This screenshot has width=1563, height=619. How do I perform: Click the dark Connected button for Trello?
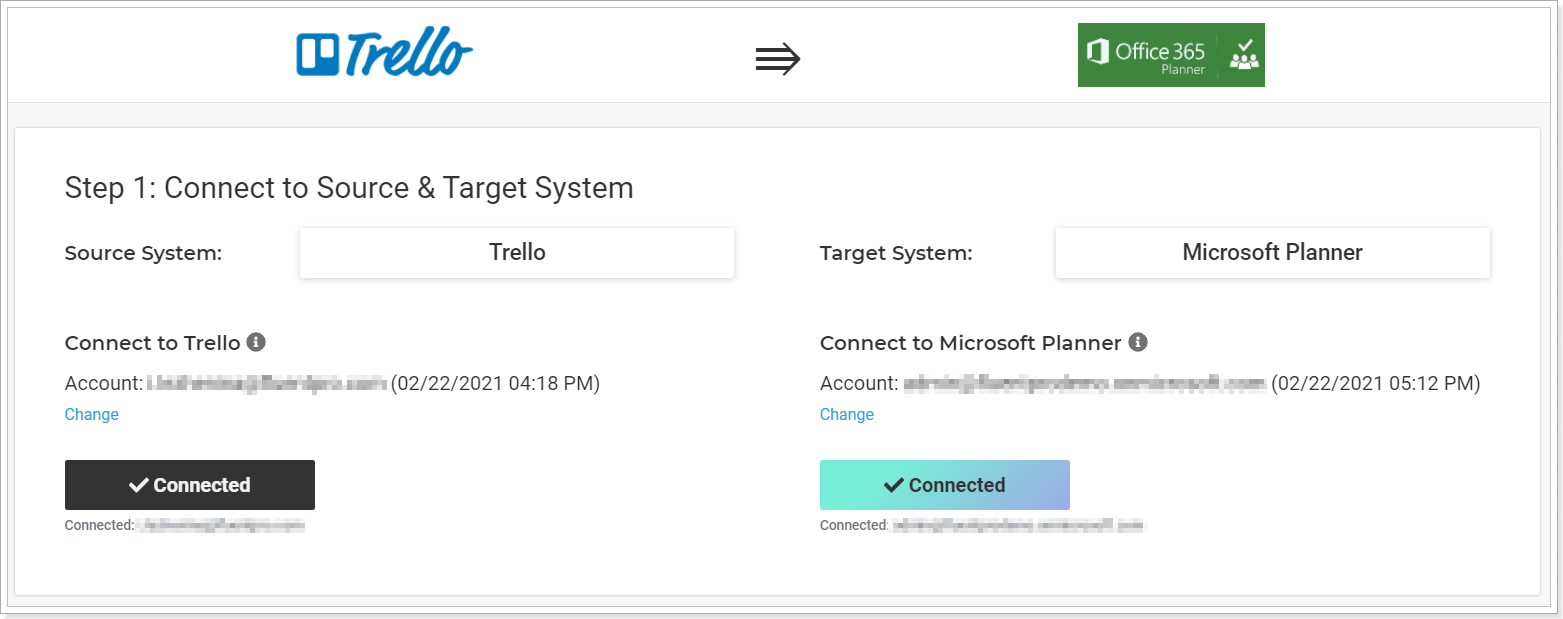click(x=190, y=485)
